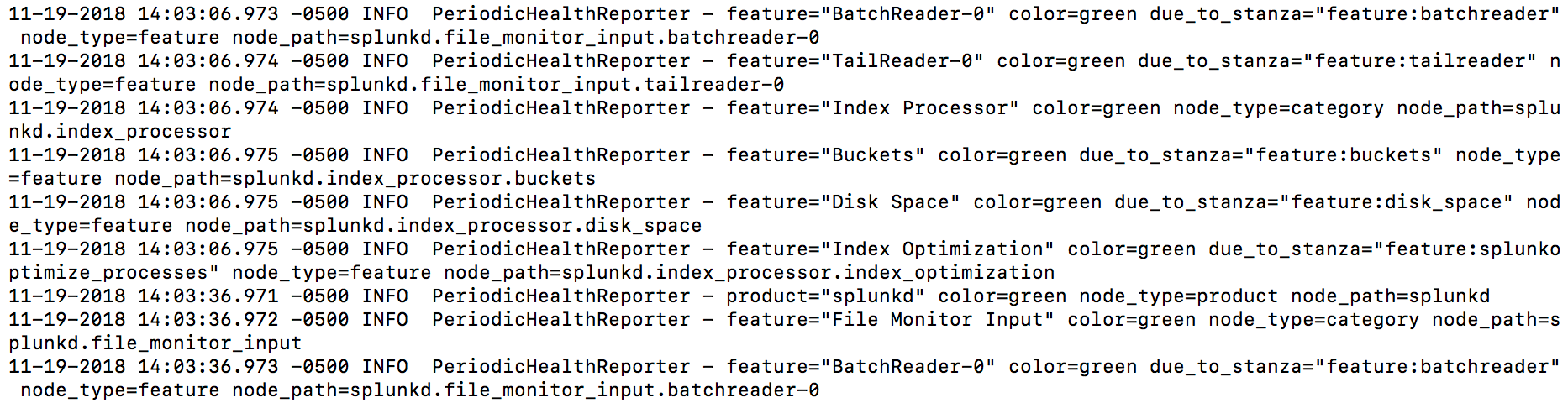
Task: Click due_to_stanza="feature:disk_space" text
Action: pyautogui.click(x=1314, y=202)
